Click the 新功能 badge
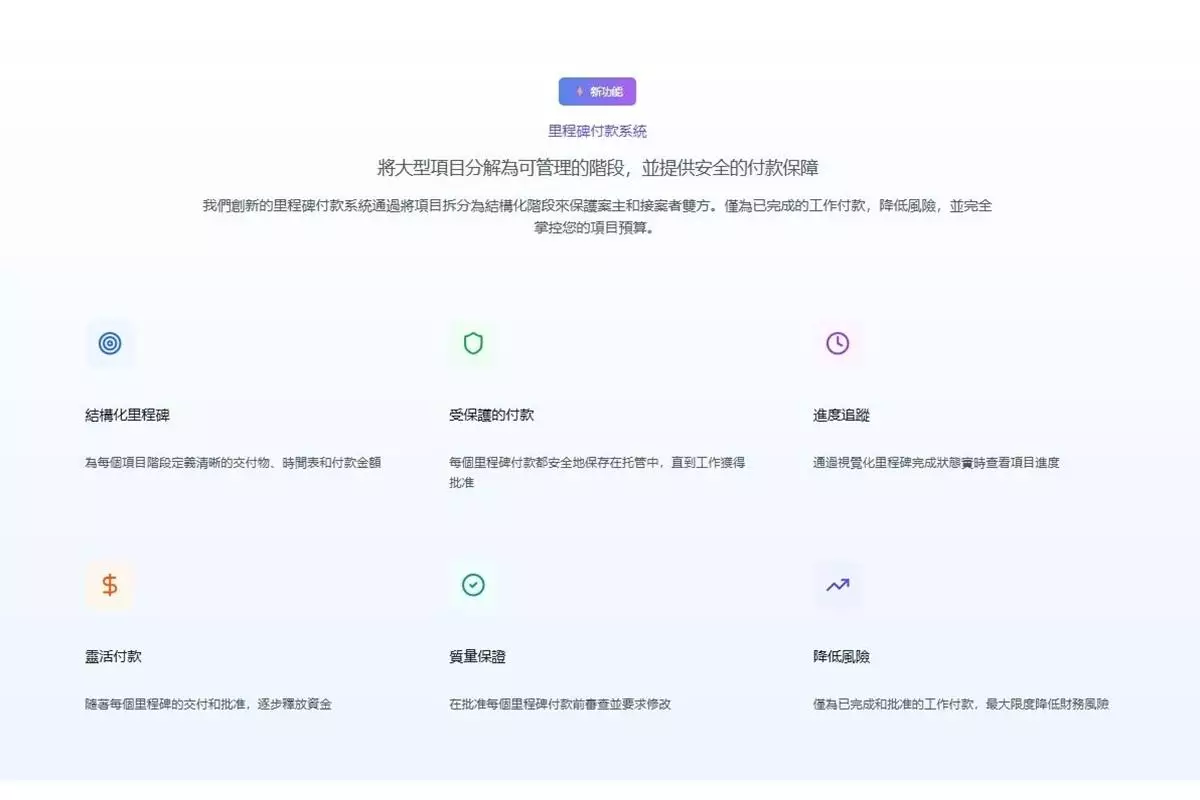Image resolution: width=1200 pixels, height=800 pixels. 597,92
